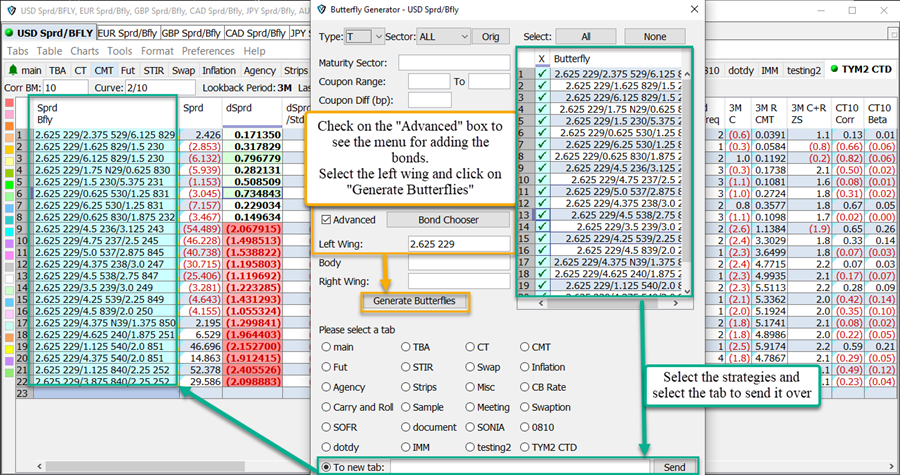Click the red color swatch beside row 1
This screenshot has width=900, height=475.
(x=9, y=103)
